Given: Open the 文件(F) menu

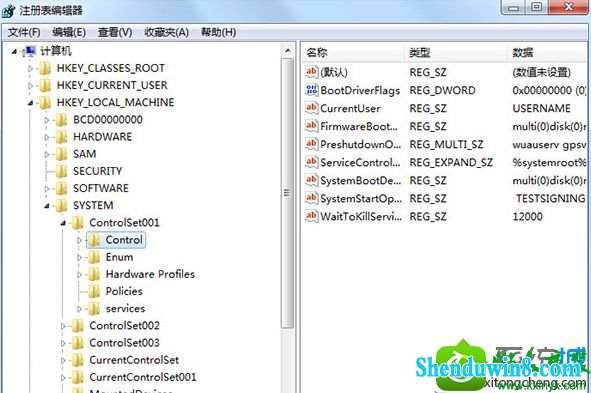Looking at the screenshot, I should (24, 32).
